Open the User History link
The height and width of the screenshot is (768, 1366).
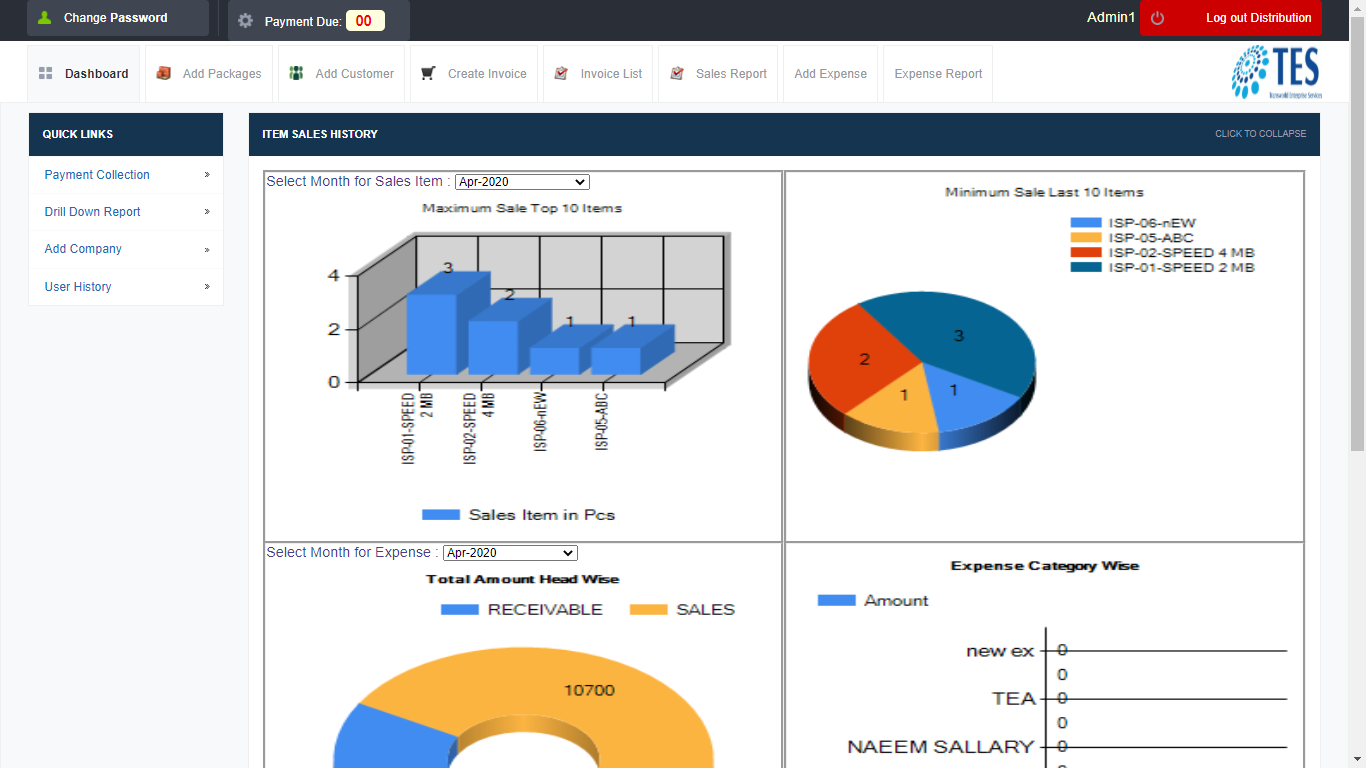(78, 287)
